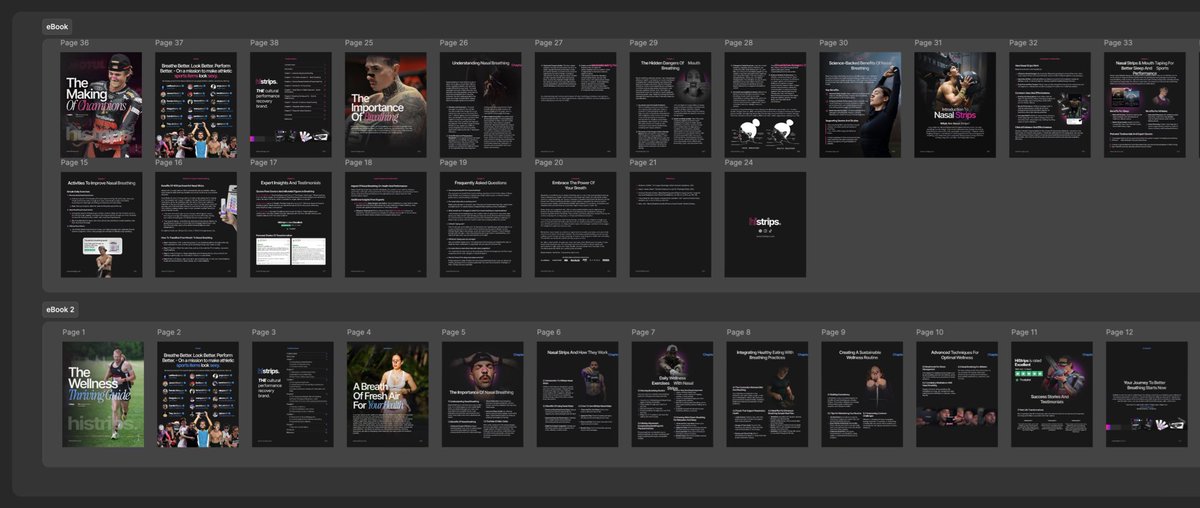1200x508 pixels.
Task: Click the 'Page 20' frame label
Action: (549, 162)
